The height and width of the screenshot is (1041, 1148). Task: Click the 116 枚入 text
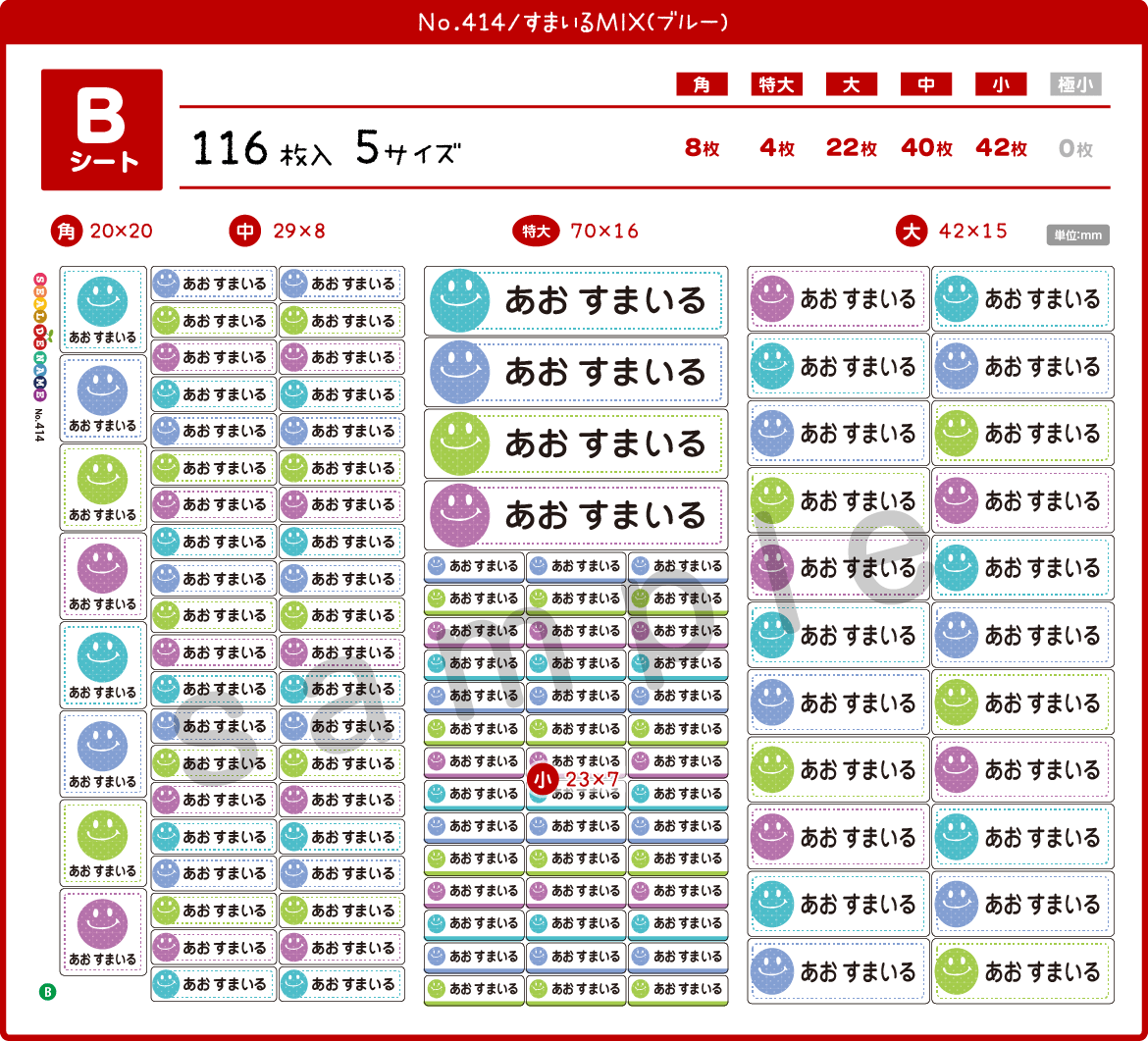coord(262,148)
